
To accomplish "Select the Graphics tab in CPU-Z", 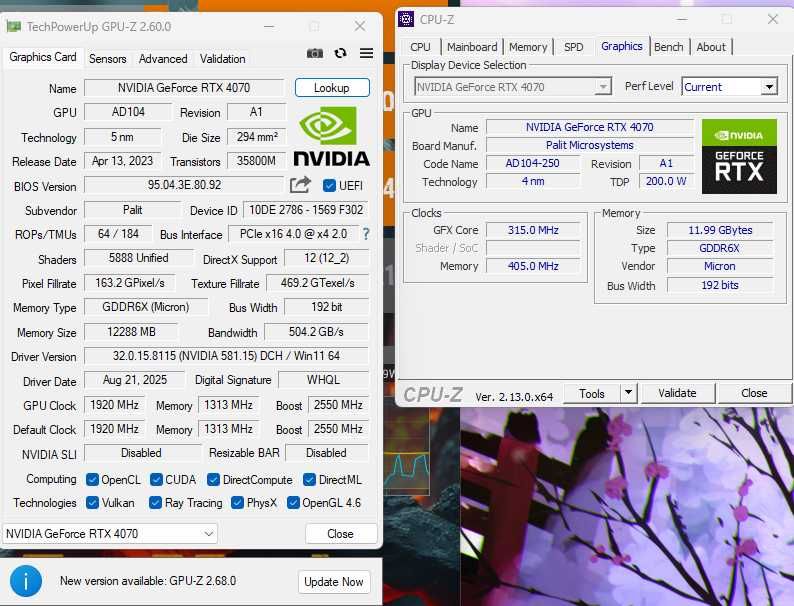I will click(x=622, y=46).
